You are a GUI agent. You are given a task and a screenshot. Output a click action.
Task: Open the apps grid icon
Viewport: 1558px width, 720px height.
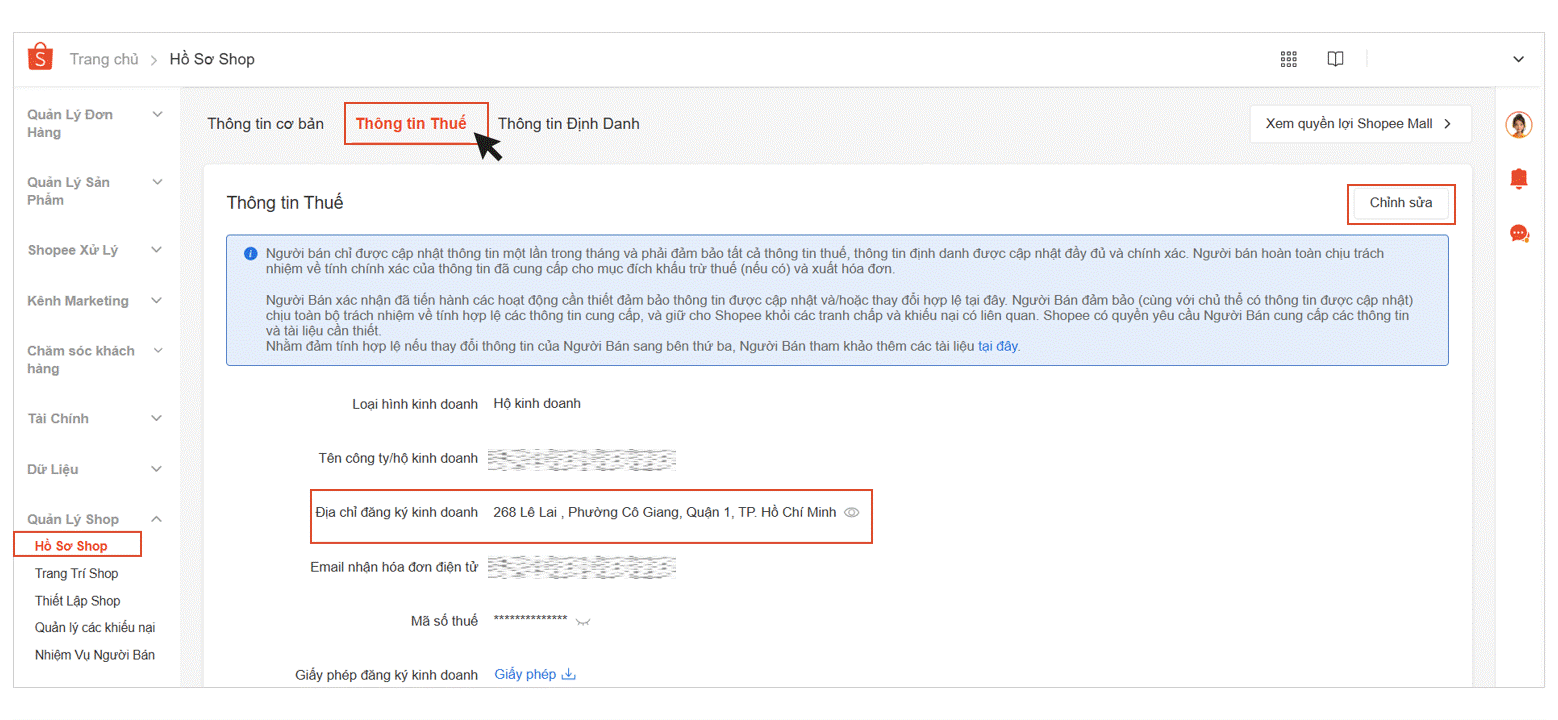point(1288,59)
